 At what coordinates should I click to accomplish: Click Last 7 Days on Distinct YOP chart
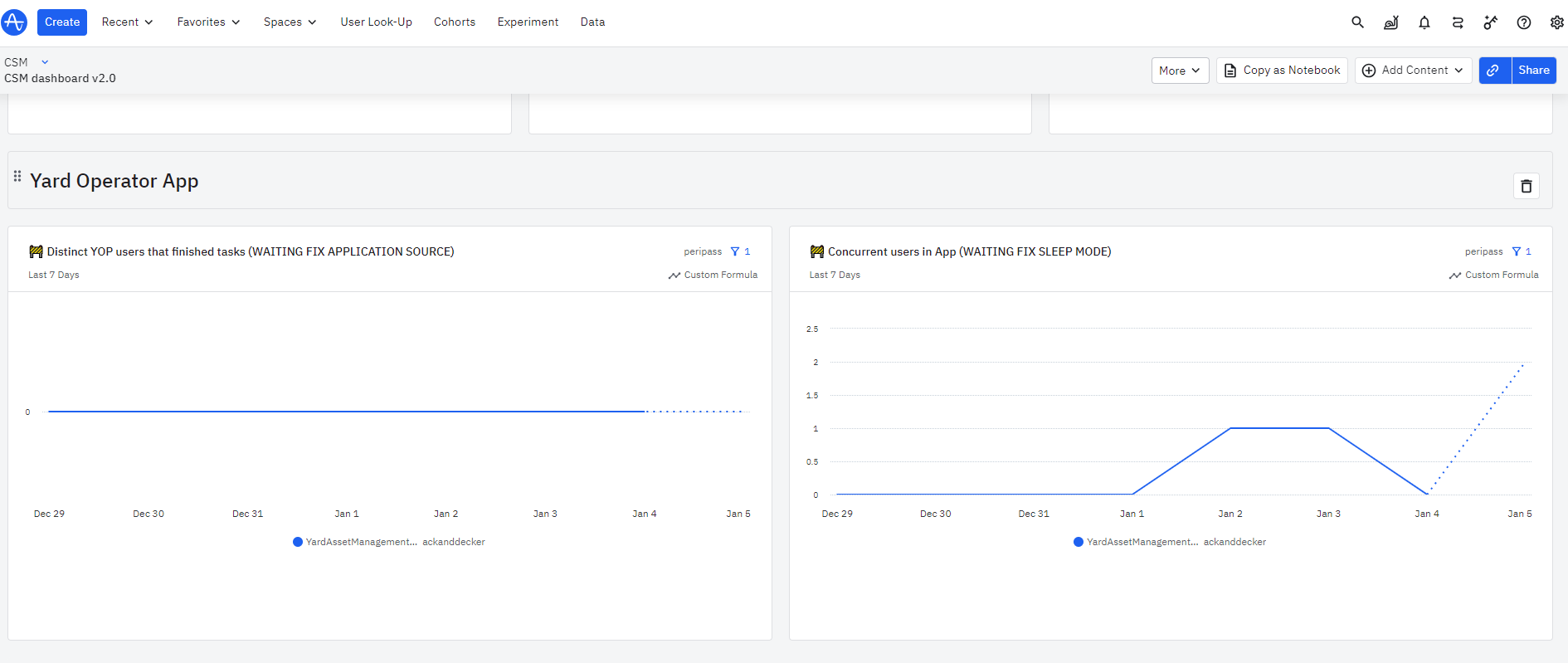pyautogui.click(x=54, y=275)
